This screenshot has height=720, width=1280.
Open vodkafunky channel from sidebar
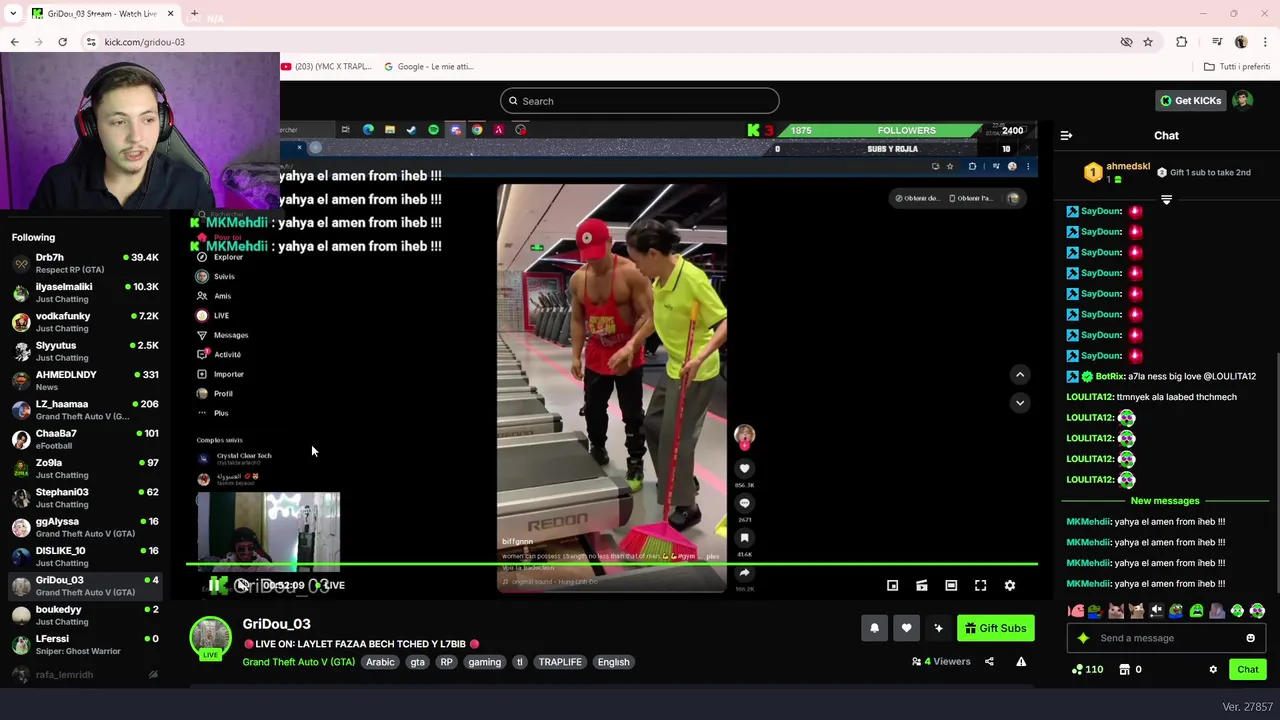tap(85, 322)
